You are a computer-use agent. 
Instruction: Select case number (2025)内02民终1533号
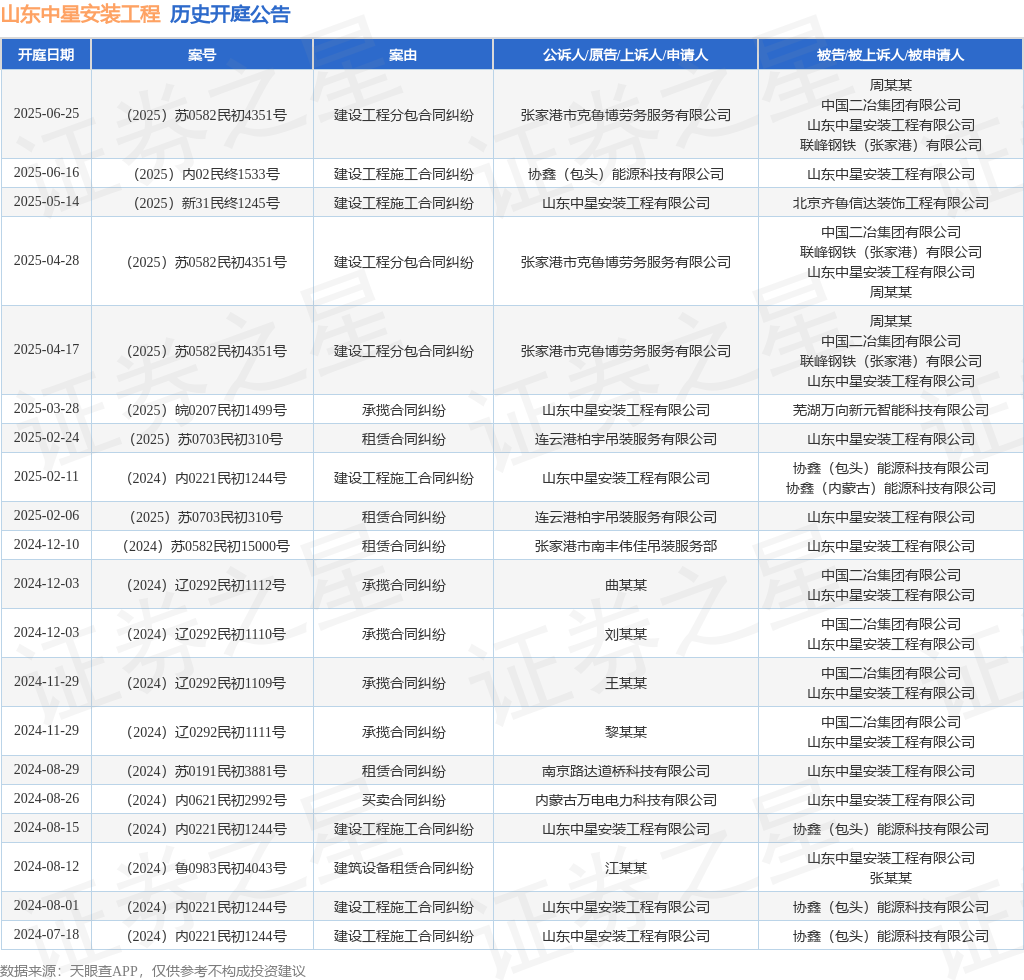point(206,174)
